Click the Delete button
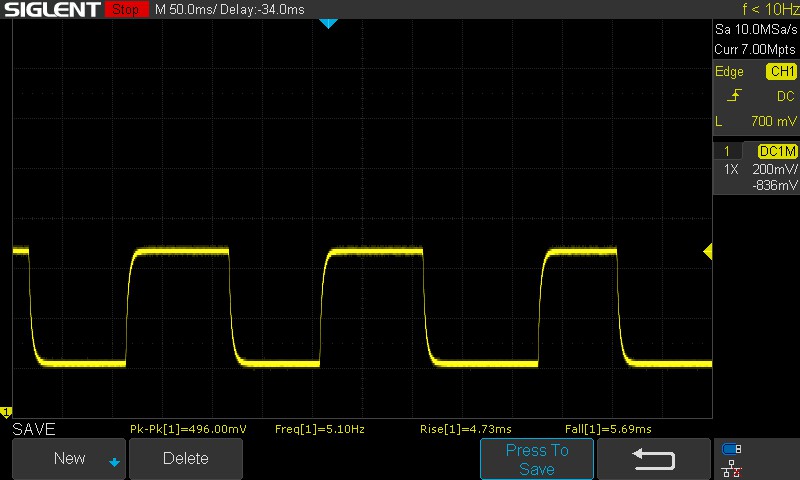The height and width of the screenshot is (480, 800). click(x=186, y=459)
